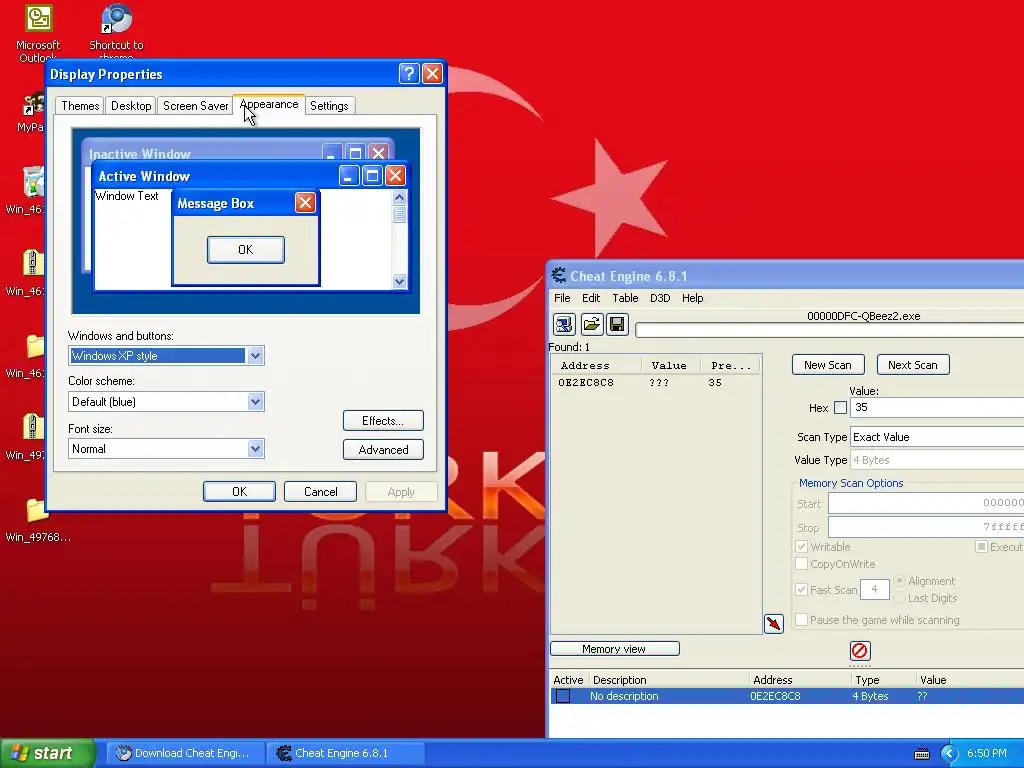Click the Advanced button
The image size is (1024, 768).
(x=383, y=449)
